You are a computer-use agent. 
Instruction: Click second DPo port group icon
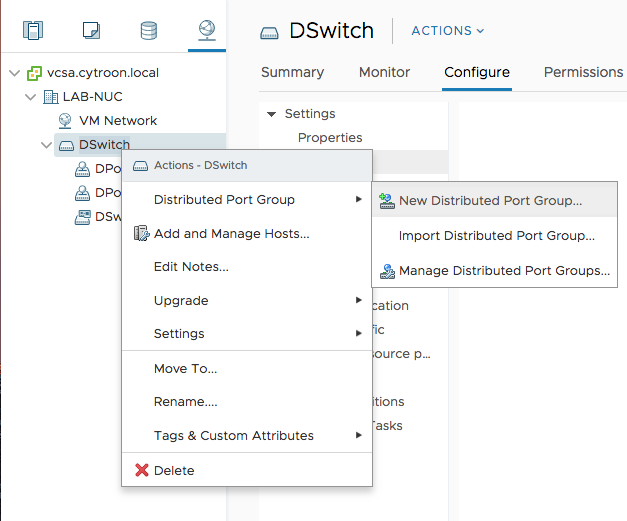point(82,193)
